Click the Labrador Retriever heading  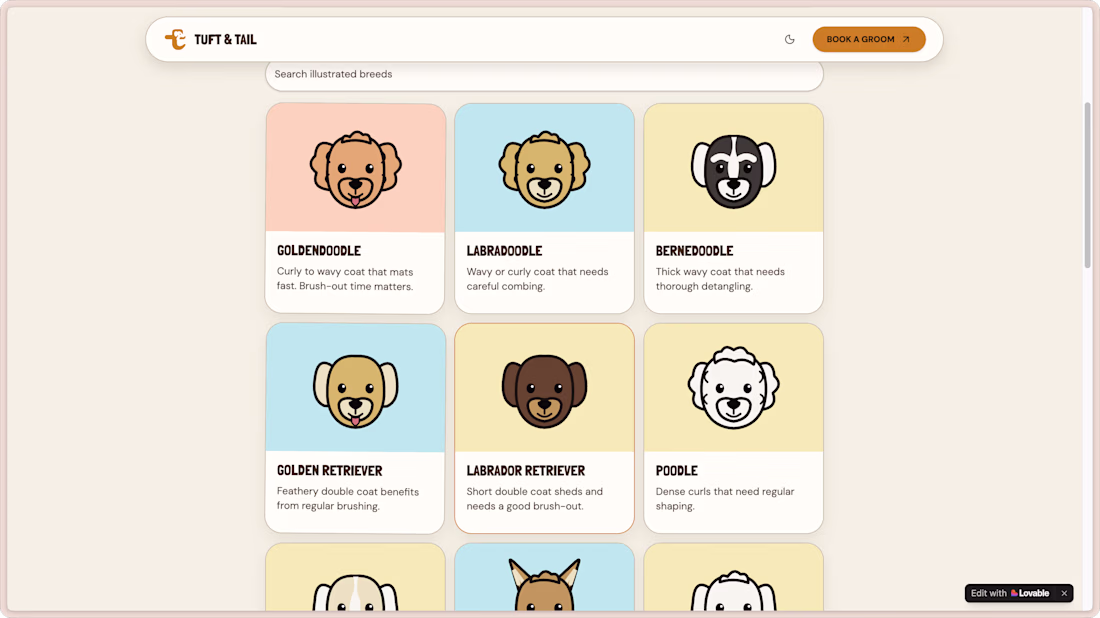coord(525,471)
